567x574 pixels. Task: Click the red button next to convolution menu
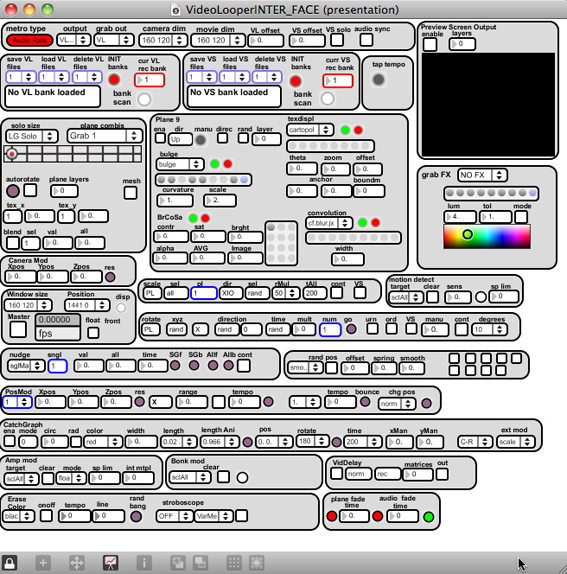[x=375, y=223]
